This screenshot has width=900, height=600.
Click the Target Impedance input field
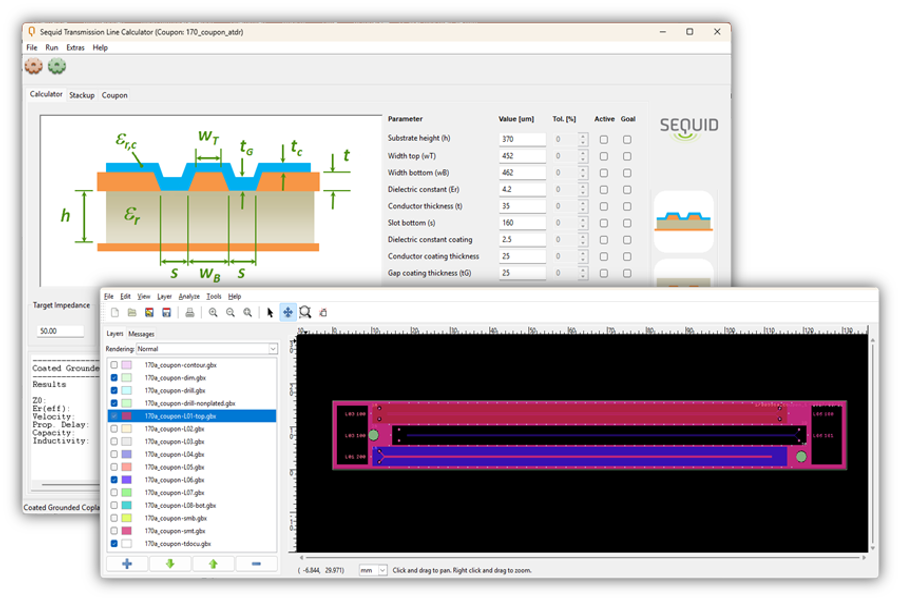60,331
